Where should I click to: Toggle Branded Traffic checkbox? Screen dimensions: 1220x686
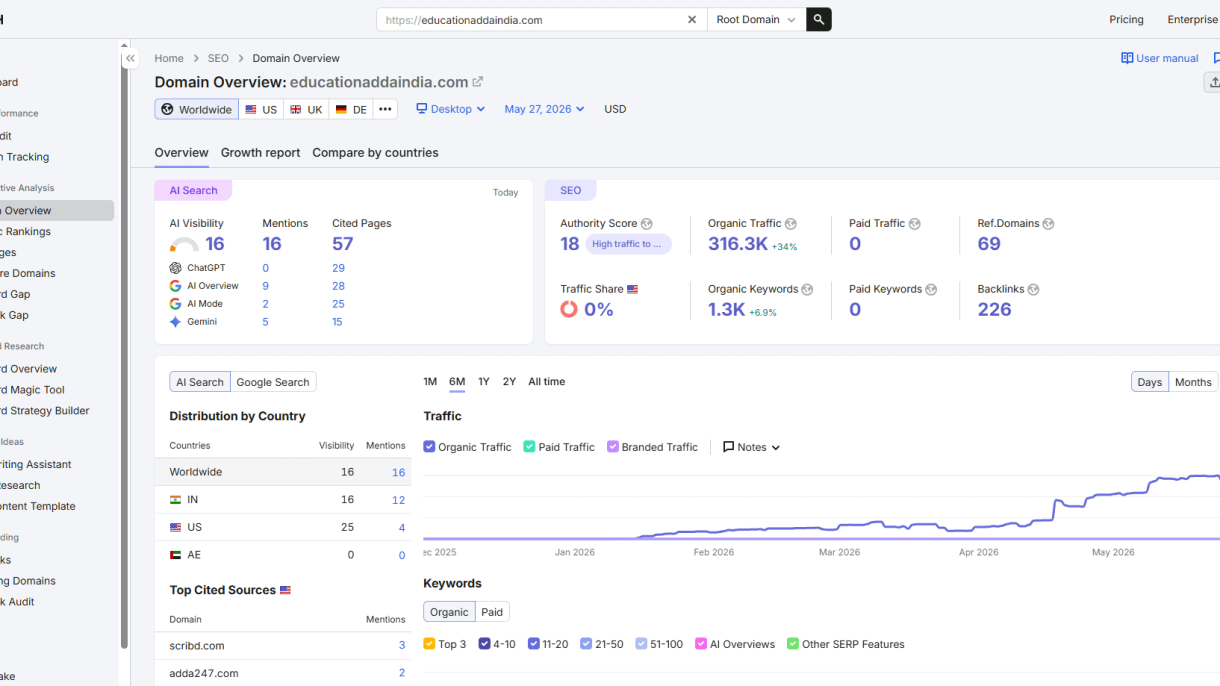pyautogui.click(x=613, y=447)
